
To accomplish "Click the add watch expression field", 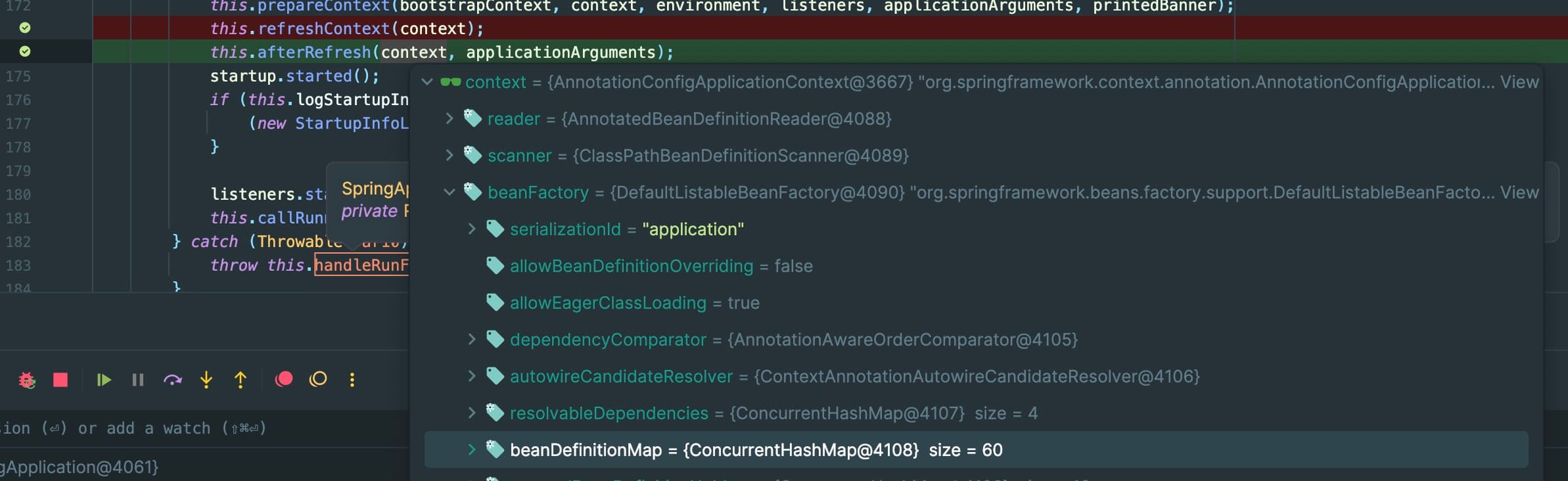I will point(131,428).
